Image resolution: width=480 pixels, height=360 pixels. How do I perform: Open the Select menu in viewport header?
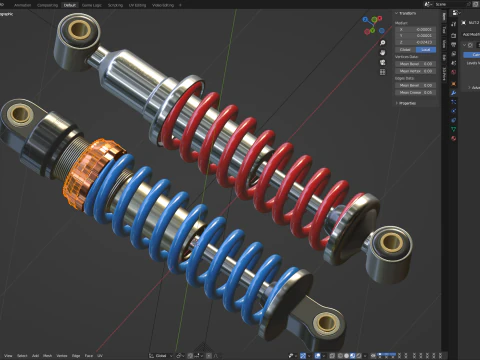(22, 356)
